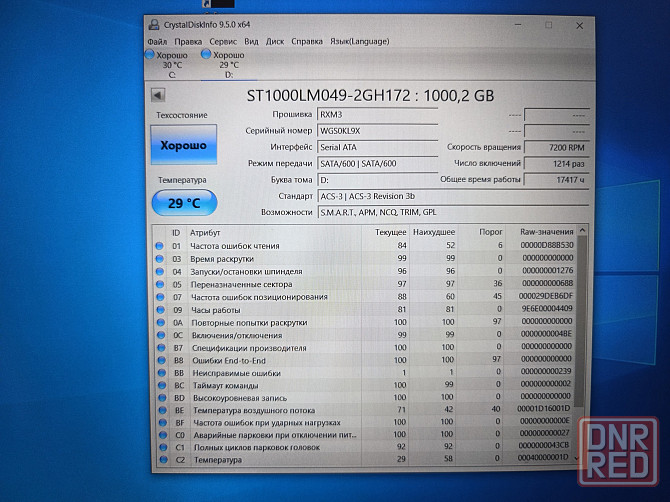Click the power-on count field 1214 раз

557,164
